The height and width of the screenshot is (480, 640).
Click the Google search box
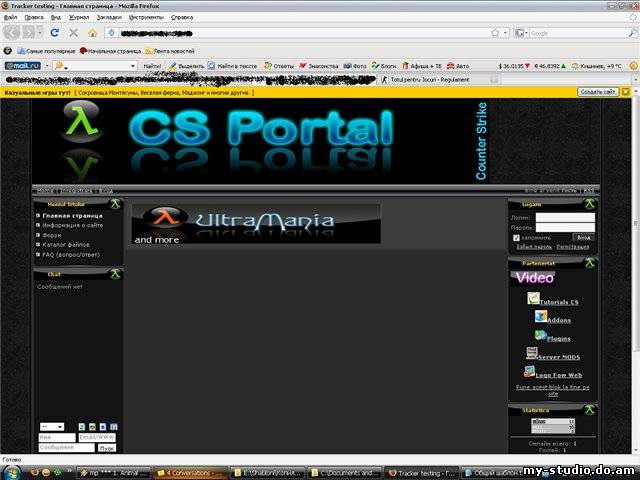(x=578, y=33)
